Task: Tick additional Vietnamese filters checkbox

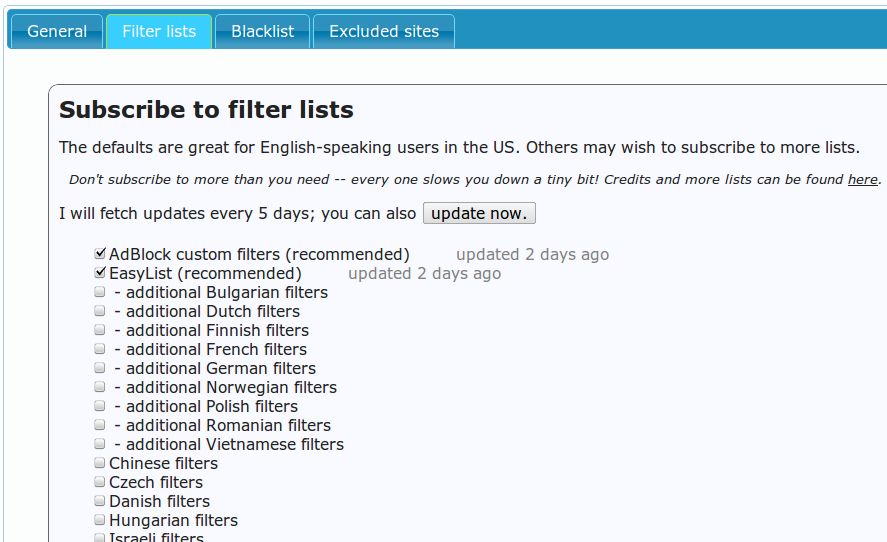Action: (x=100, y=444)
